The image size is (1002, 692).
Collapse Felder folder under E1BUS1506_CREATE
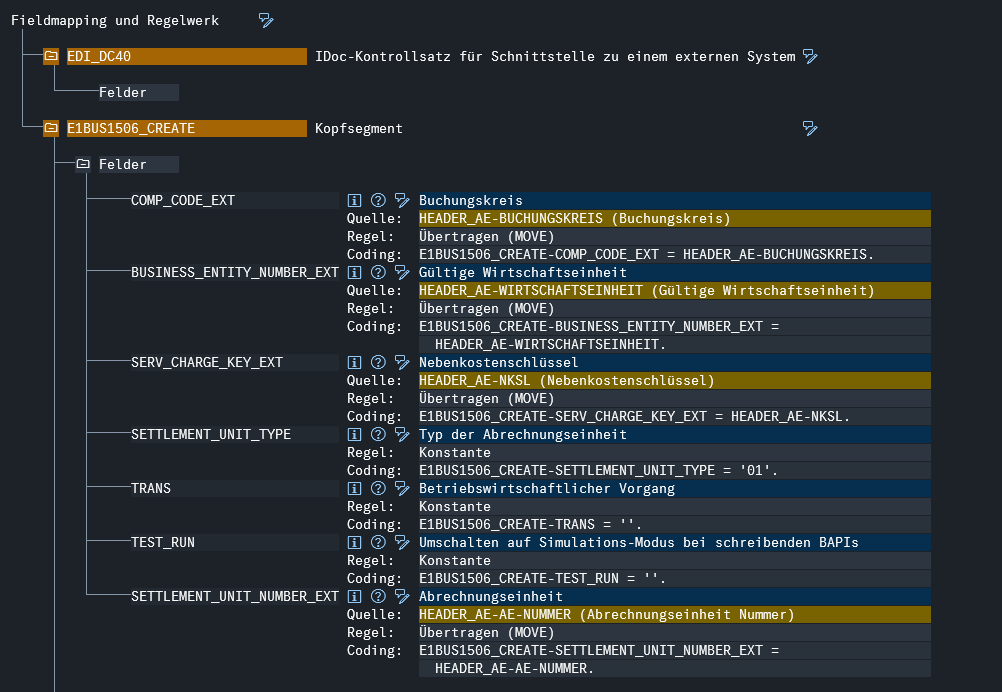pos(83,164)
